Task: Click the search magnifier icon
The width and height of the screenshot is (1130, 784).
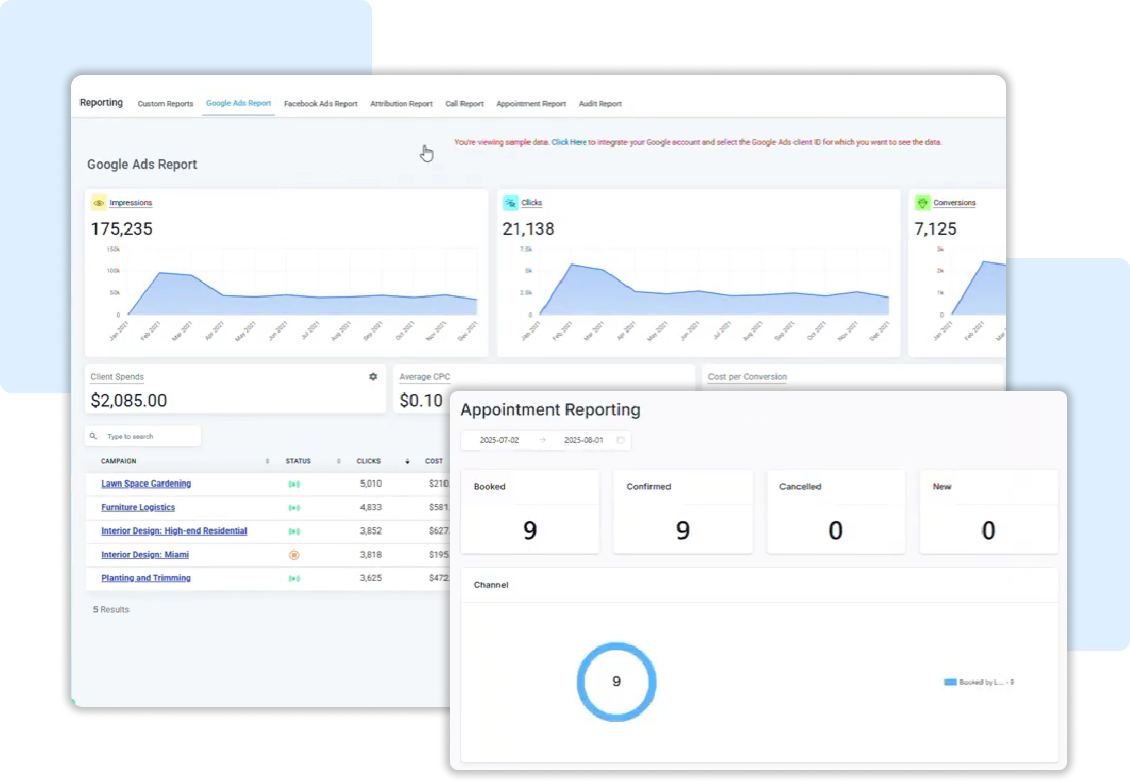Action: point(94,437)
